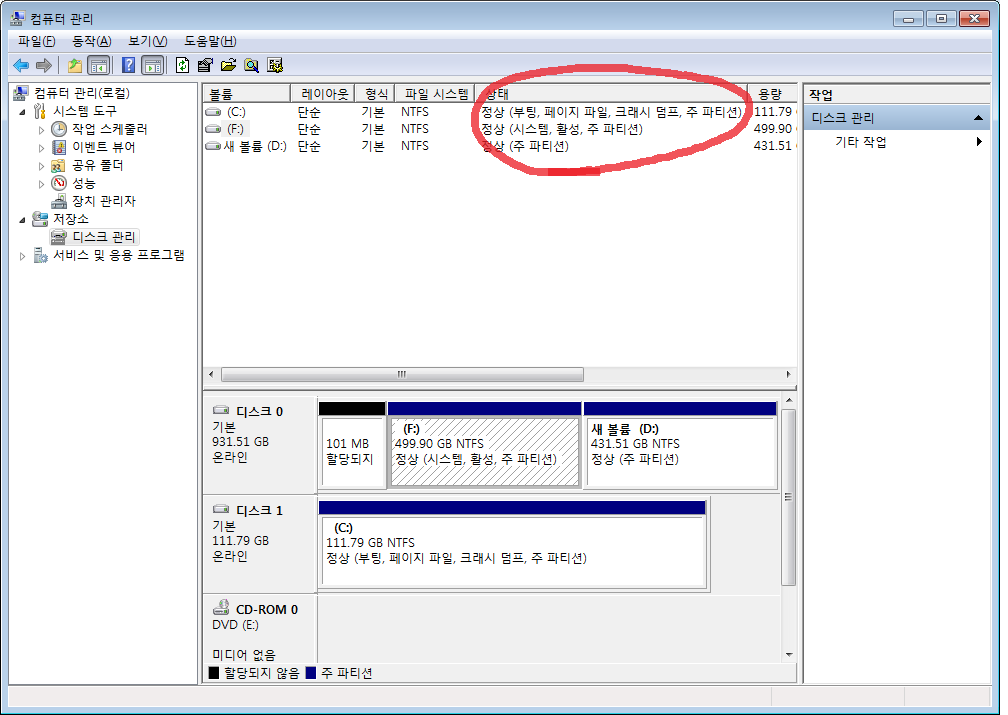
Task: Select the (F:) 499.90 GB partition block
Action: (x=484, y=451)
